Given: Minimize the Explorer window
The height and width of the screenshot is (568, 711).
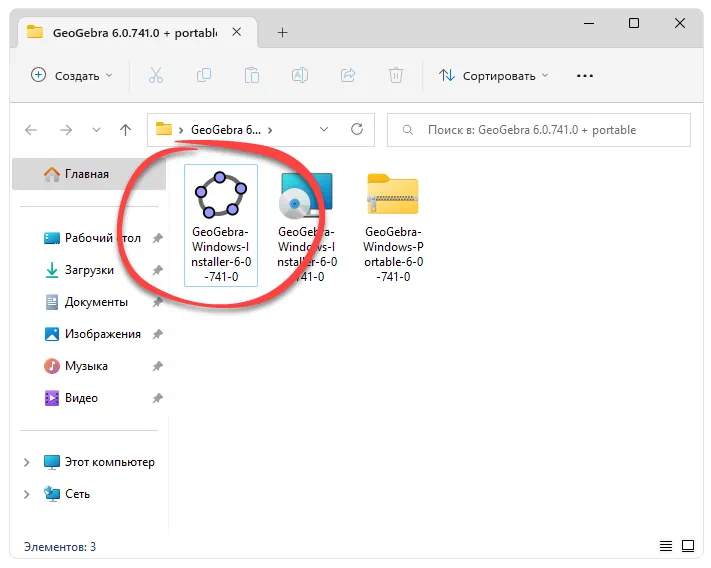Looking at the screenshot, I should pyautogui.click(x=589, y=23).
